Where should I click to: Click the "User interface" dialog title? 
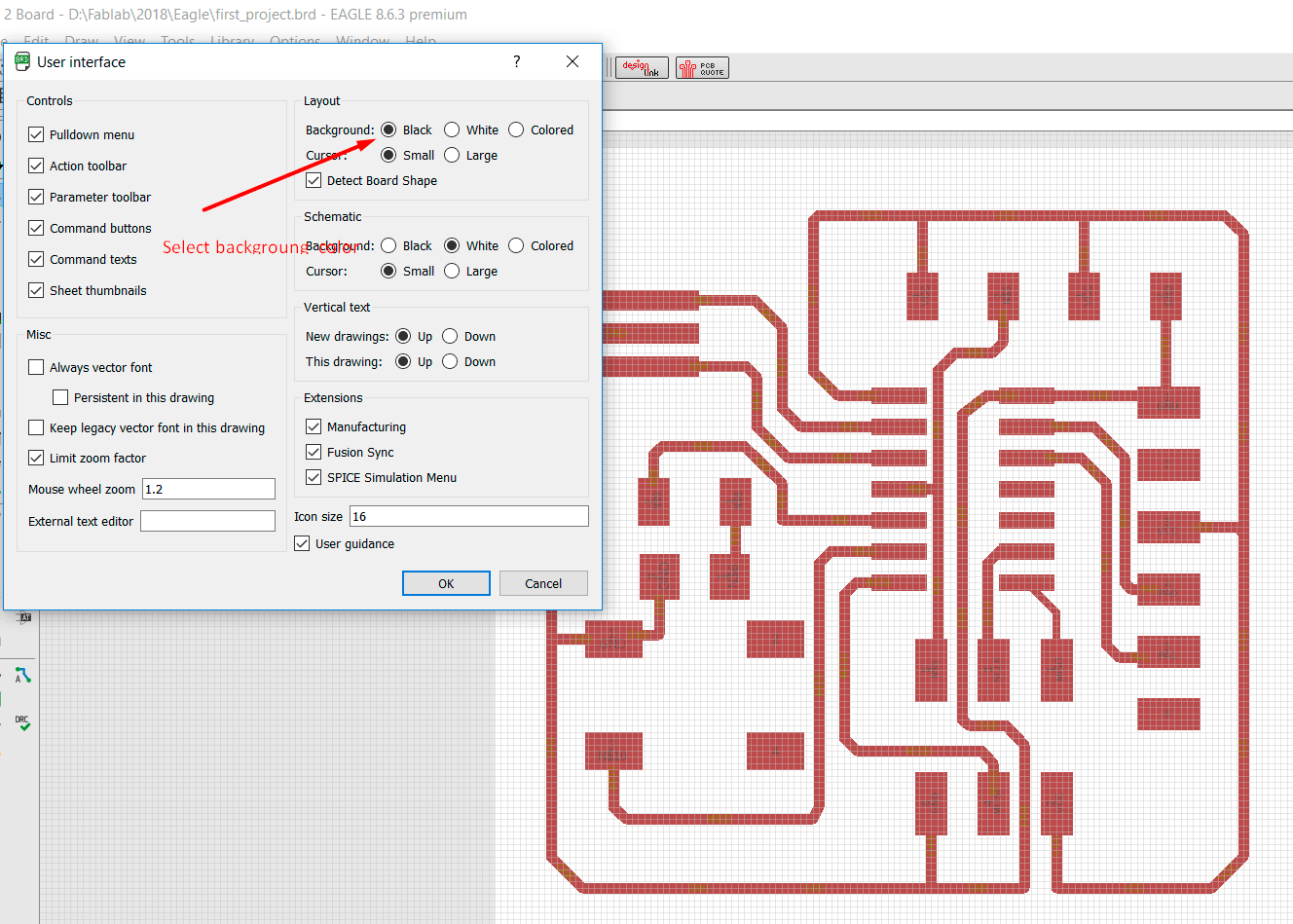point(82,61)
